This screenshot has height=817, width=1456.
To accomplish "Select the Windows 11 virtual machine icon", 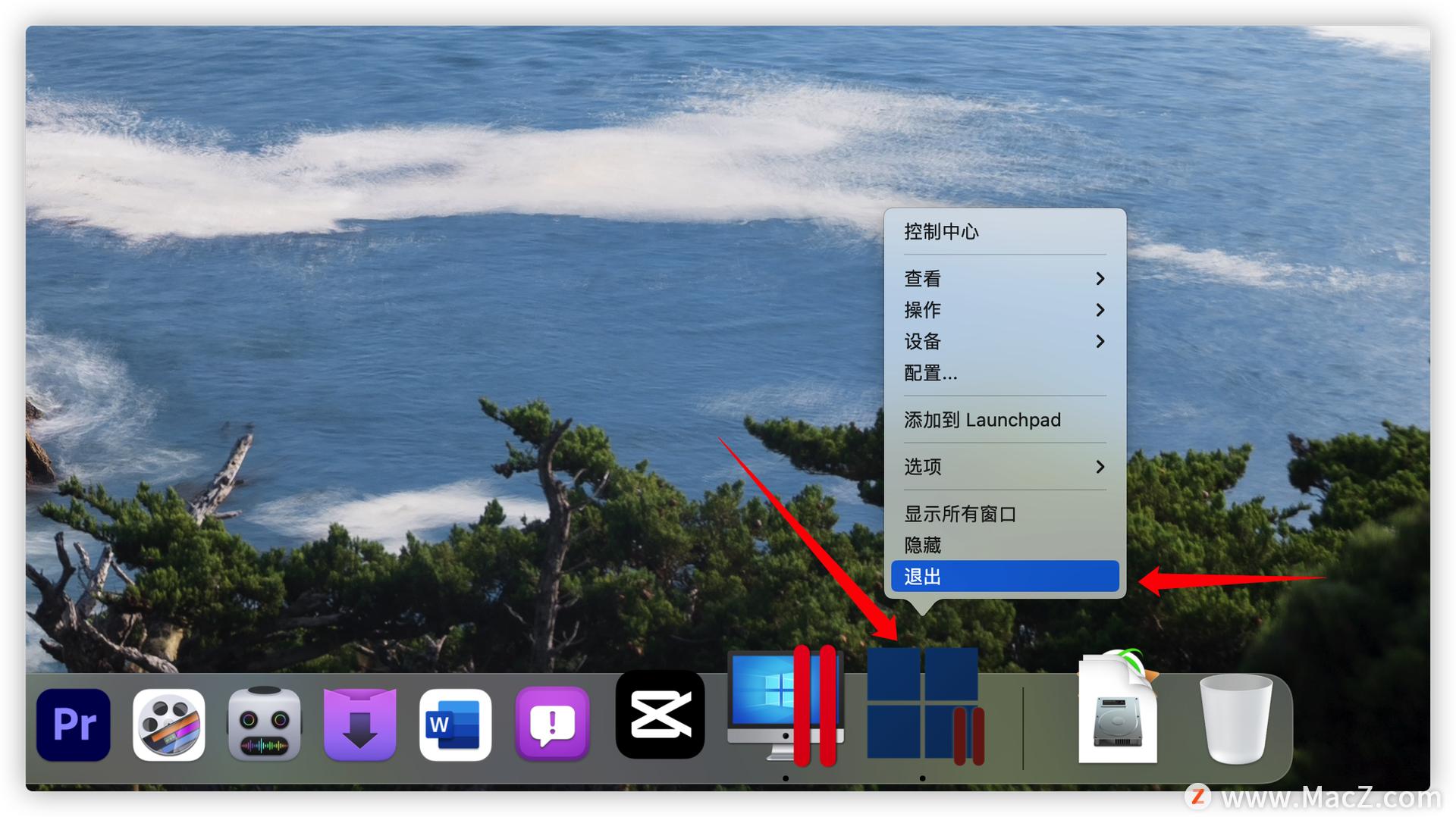I will tap(924, 707).
